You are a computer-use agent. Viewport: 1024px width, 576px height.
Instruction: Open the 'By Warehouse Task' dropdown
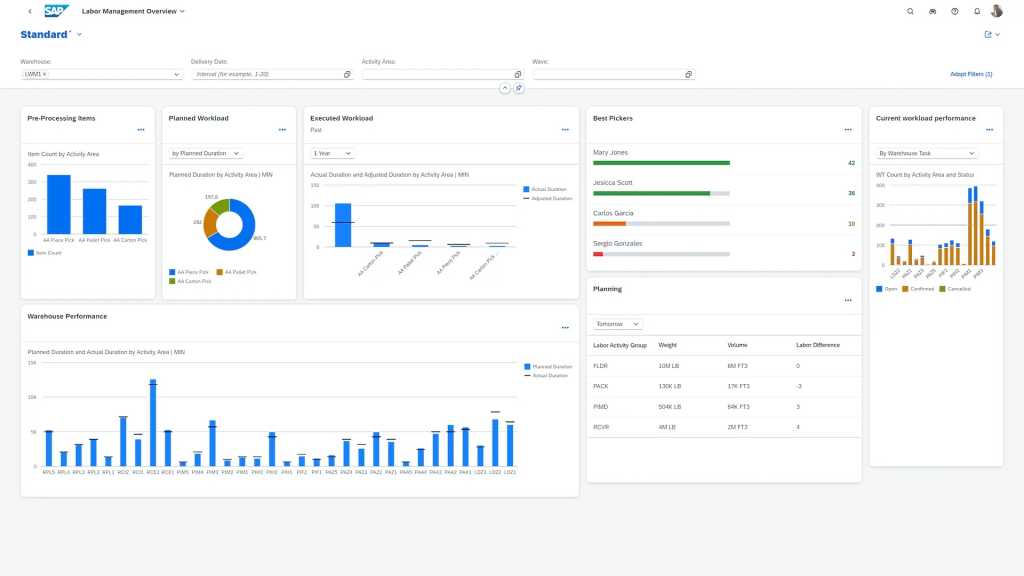pyautogui.click(x=926, y=153)
